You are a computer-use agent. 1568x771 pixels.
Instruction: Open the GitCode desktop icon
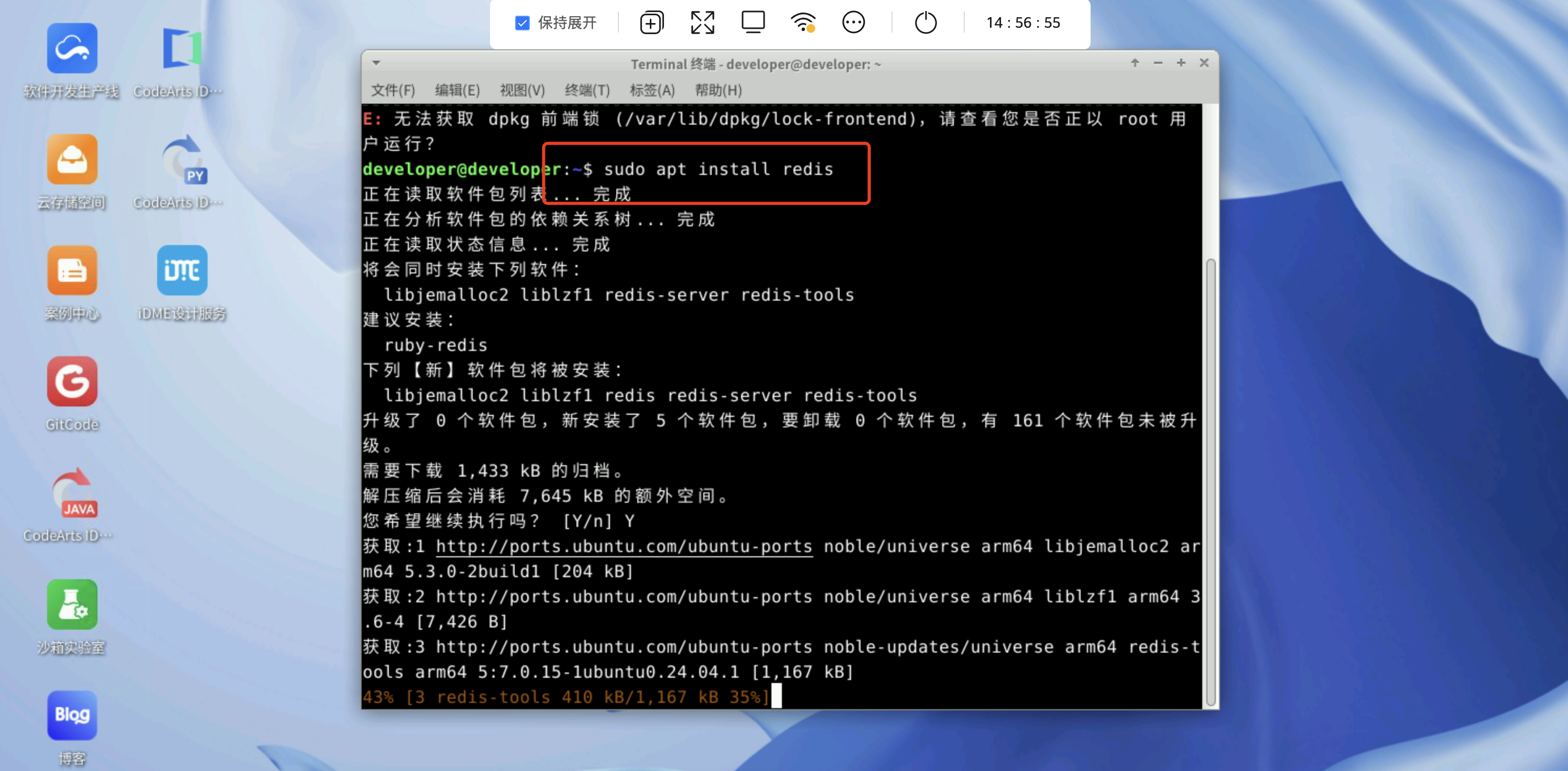click(x=72, y=382)
